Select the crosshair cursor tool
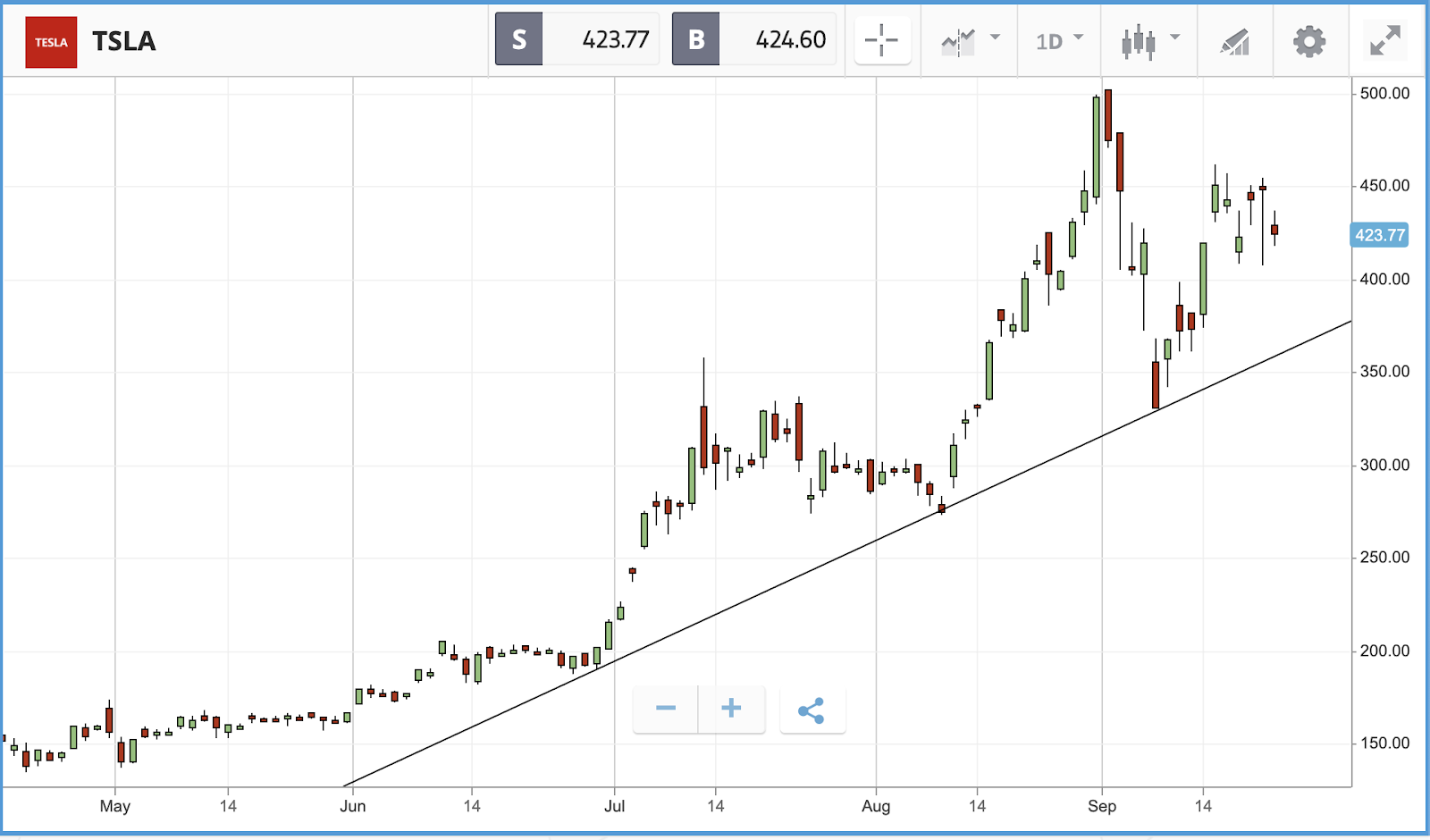The width and height of the screenshot is (1430, 840). (x=881, y=40)
